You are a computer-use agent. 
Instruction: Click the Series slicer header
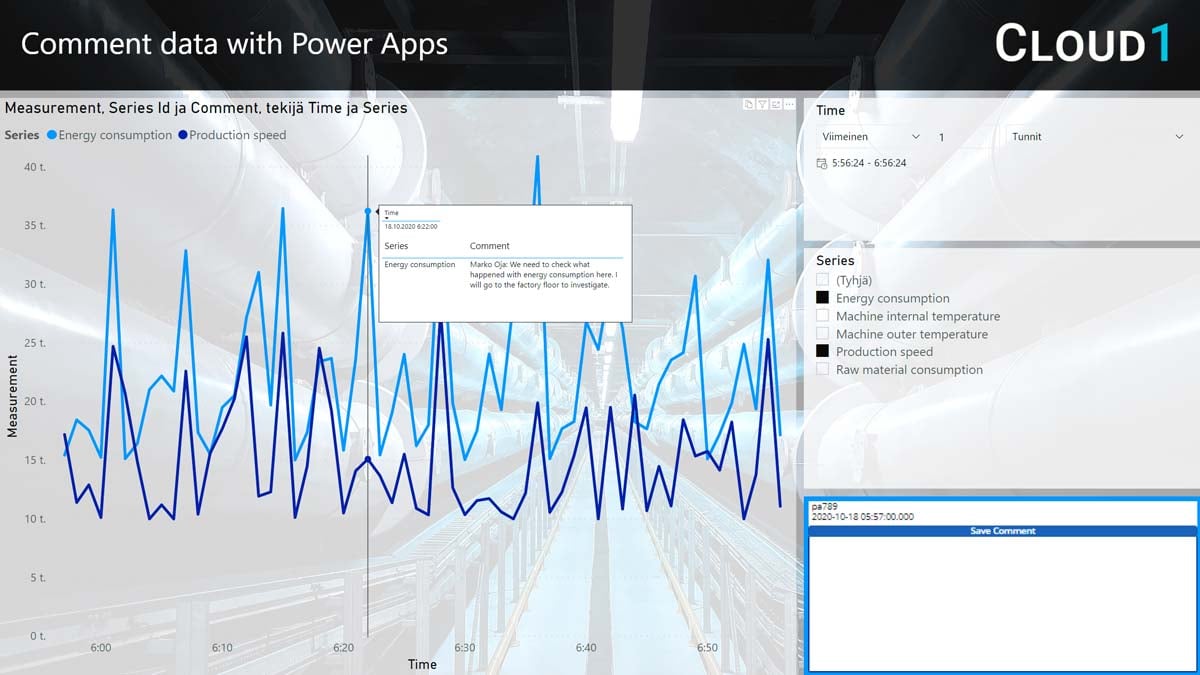(x=835, y=261)
